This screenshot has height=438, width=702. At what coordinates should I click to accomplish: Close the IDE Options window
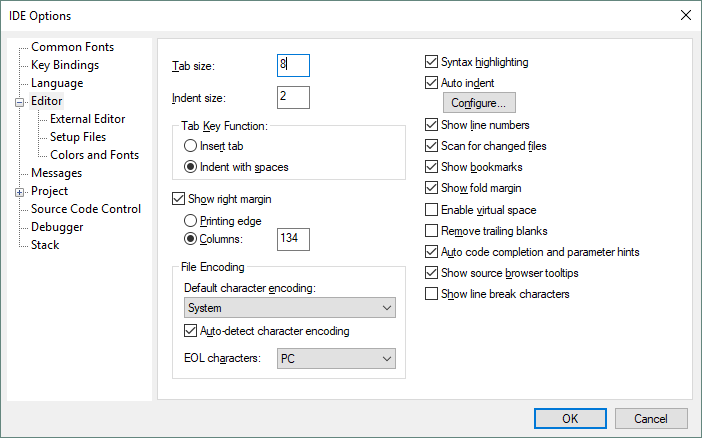(x=685, y=15)
